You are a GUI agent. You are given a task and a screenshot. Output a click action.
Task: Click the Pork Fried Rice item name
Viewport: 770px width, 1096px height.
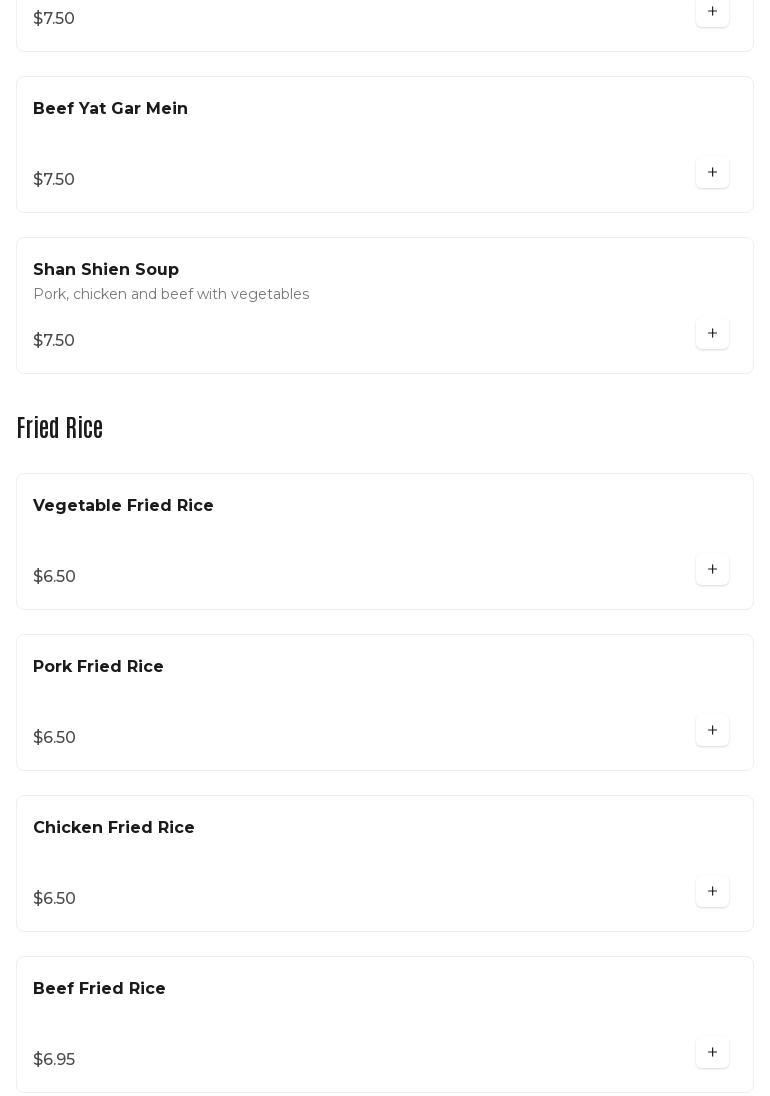pos(98,667)
